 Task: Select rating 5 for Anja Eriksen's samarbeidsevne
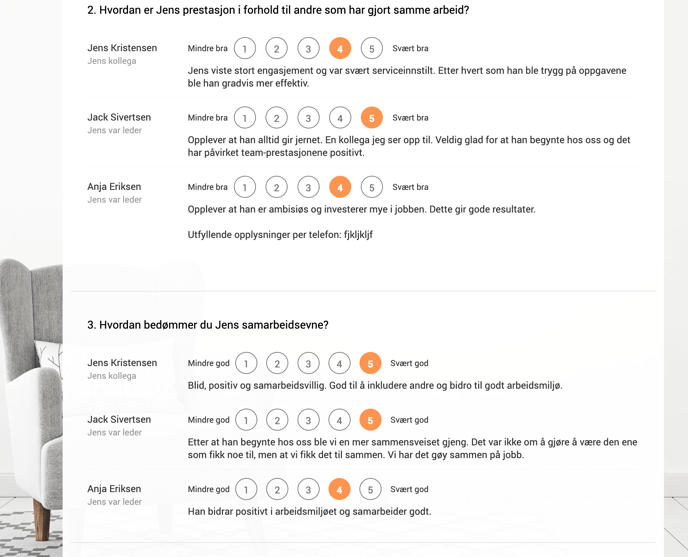point(370,489)
